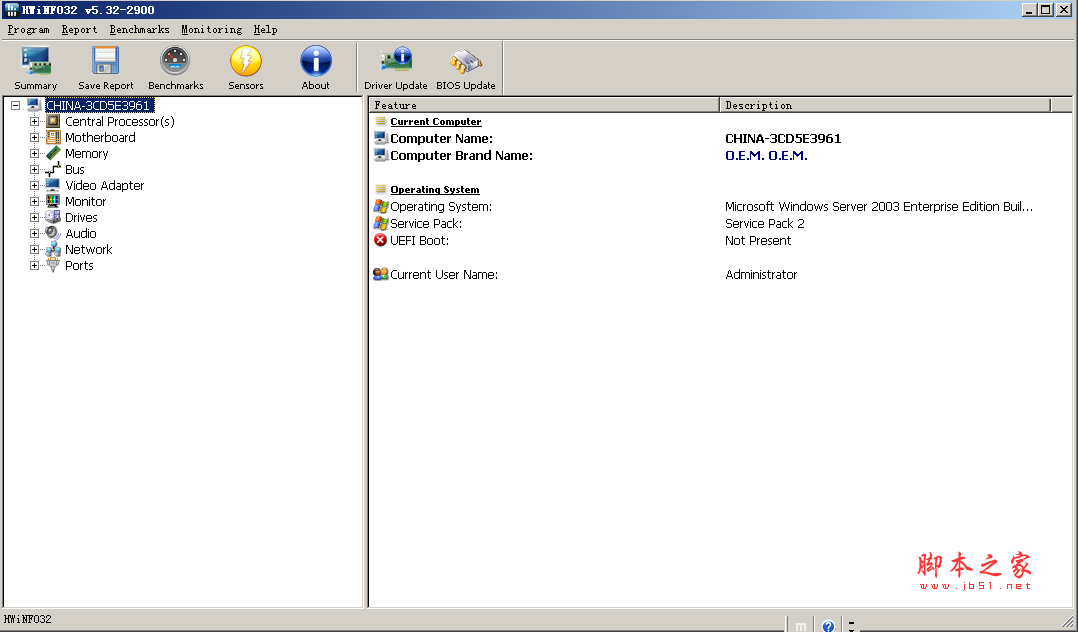Screen dimensions: 1078x632
Task: Click the computer icon beside CHINA-3CD5E3961 root
Action: point(34,105)
